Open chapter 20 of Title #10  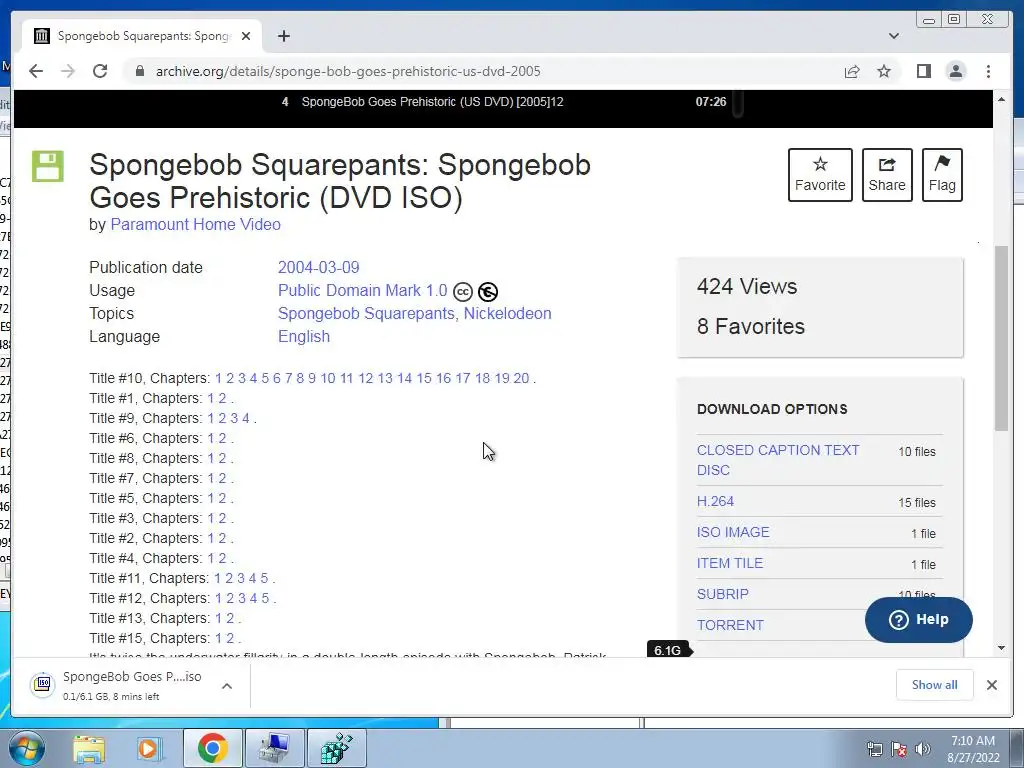pyautogui.click(x=521, y=378)
